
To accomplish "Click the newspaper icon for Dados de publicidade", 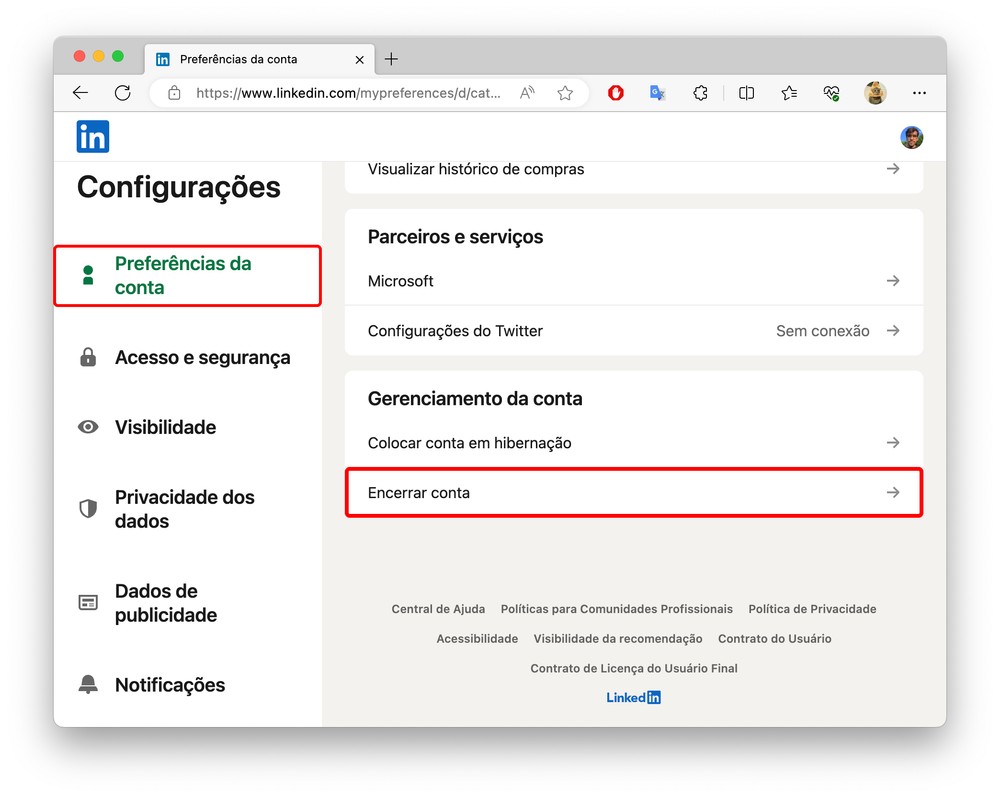I will (88, 602).
